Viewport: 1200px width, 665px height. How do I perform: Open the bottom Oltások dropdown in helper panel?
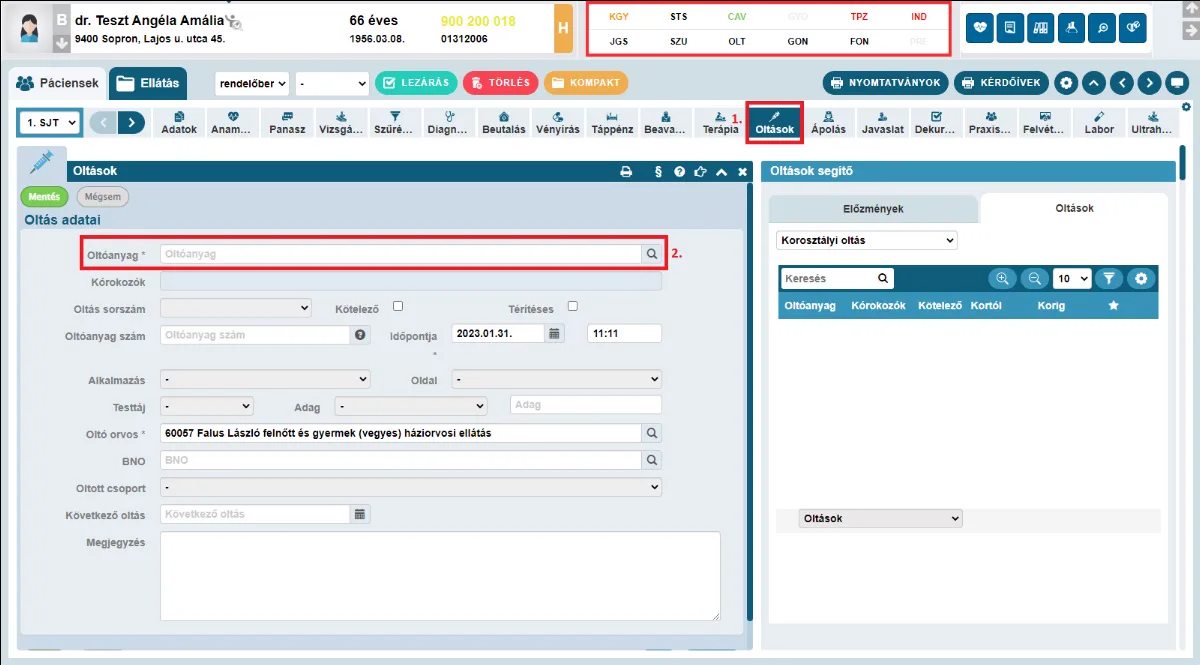coord(881,519)
